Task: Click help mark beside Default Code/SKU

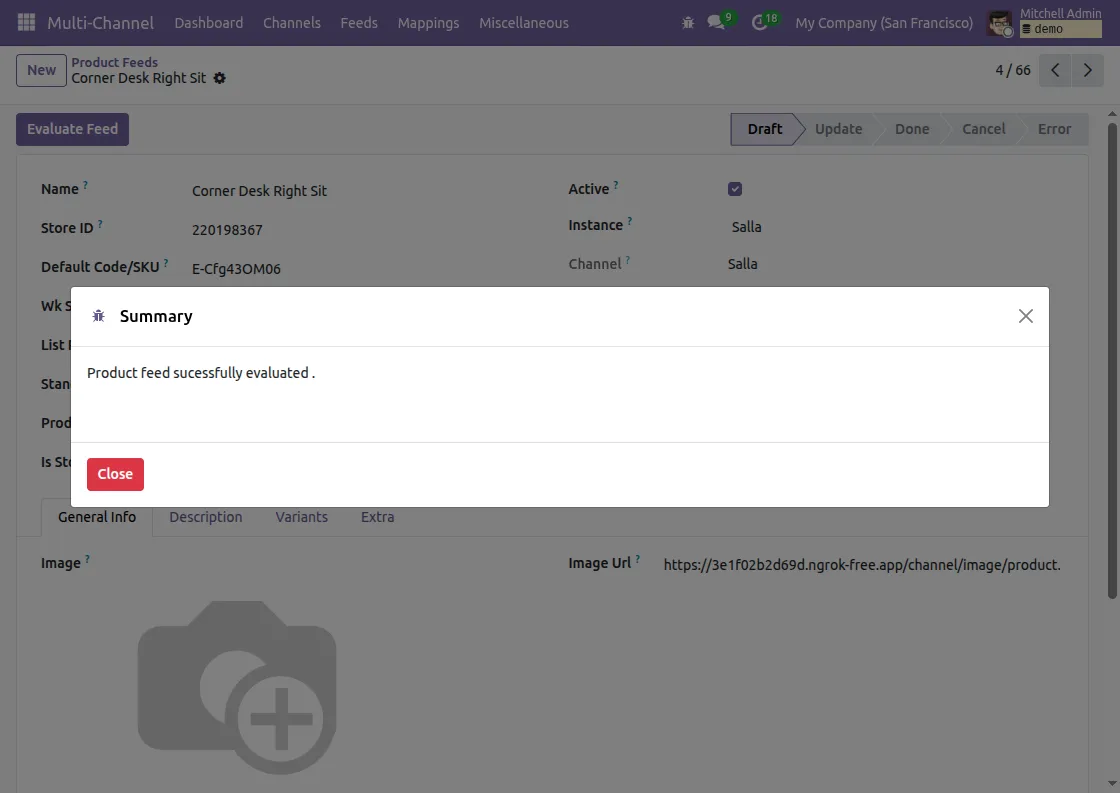Action: pos(166,263)
